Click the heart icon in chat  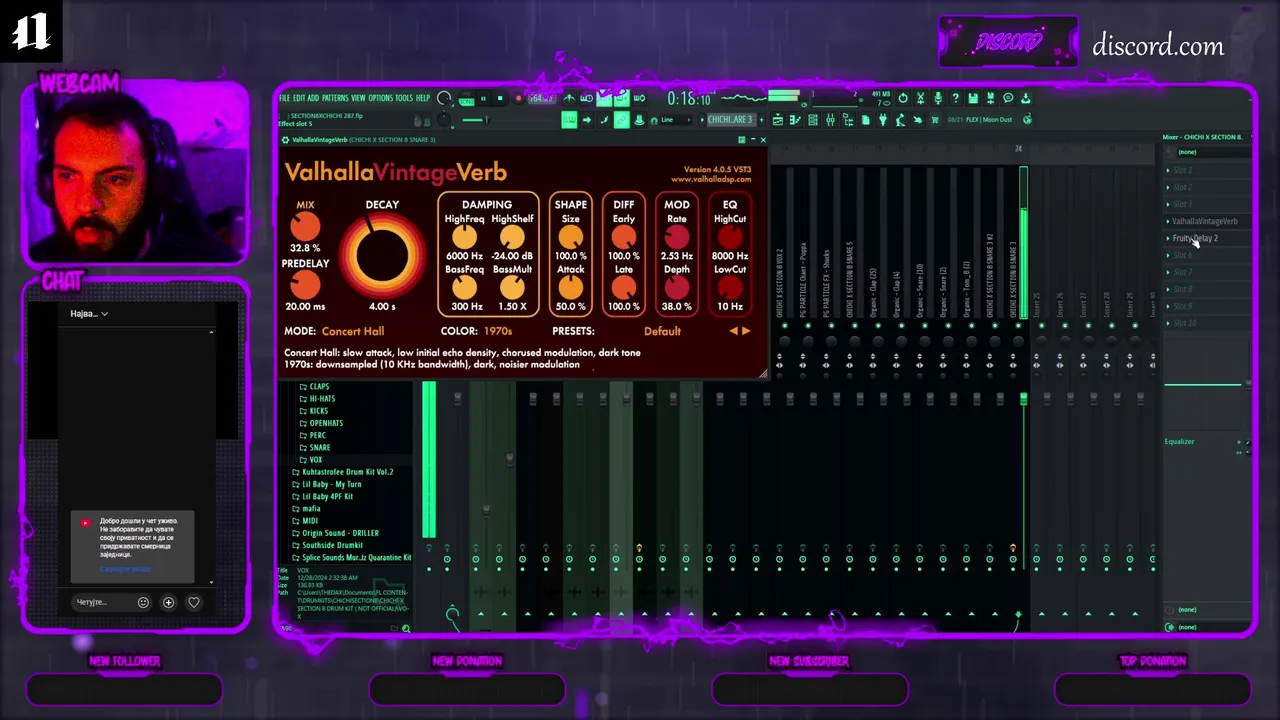194,602
